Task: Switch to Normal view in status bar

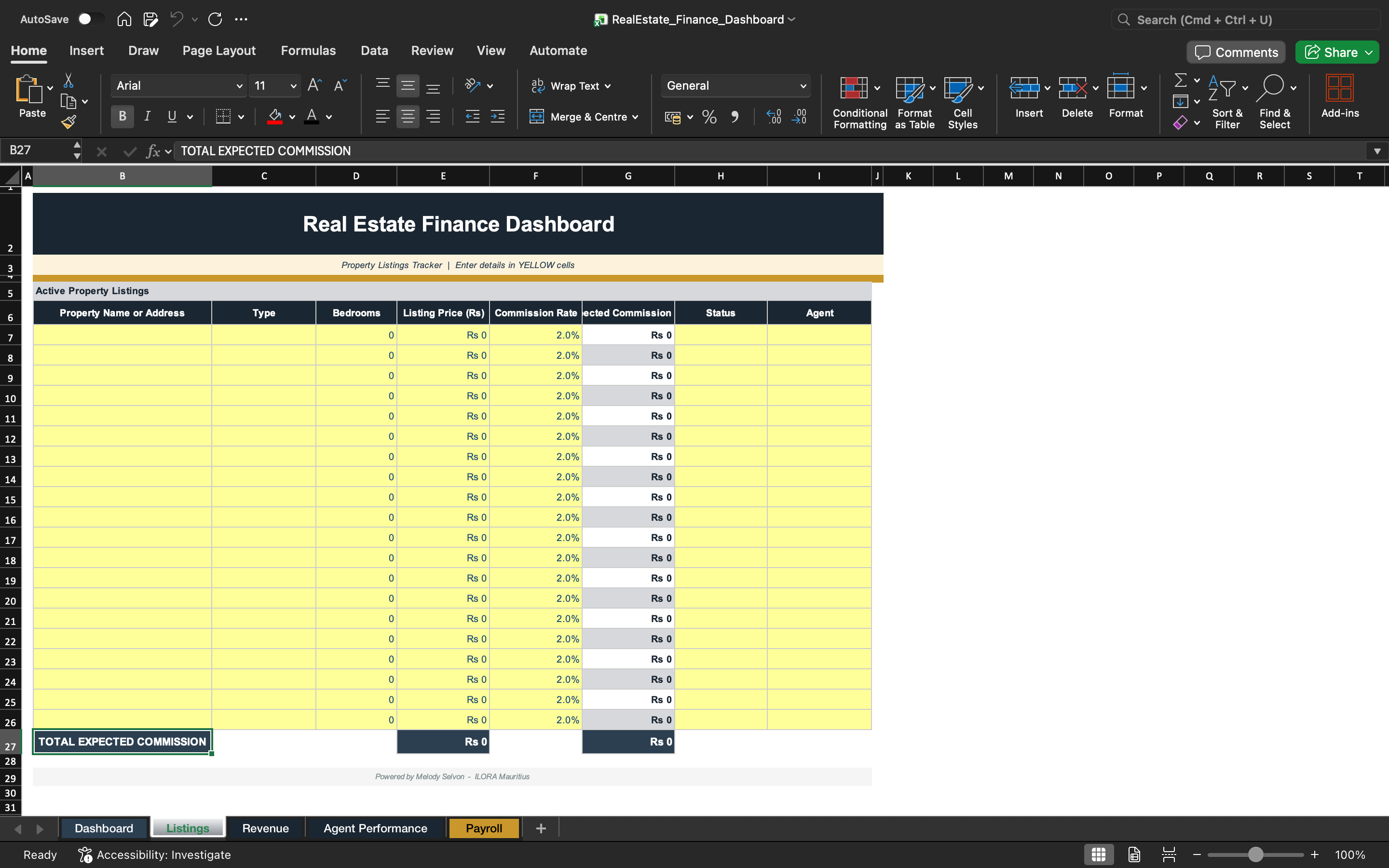Action: click(1099, 855)
